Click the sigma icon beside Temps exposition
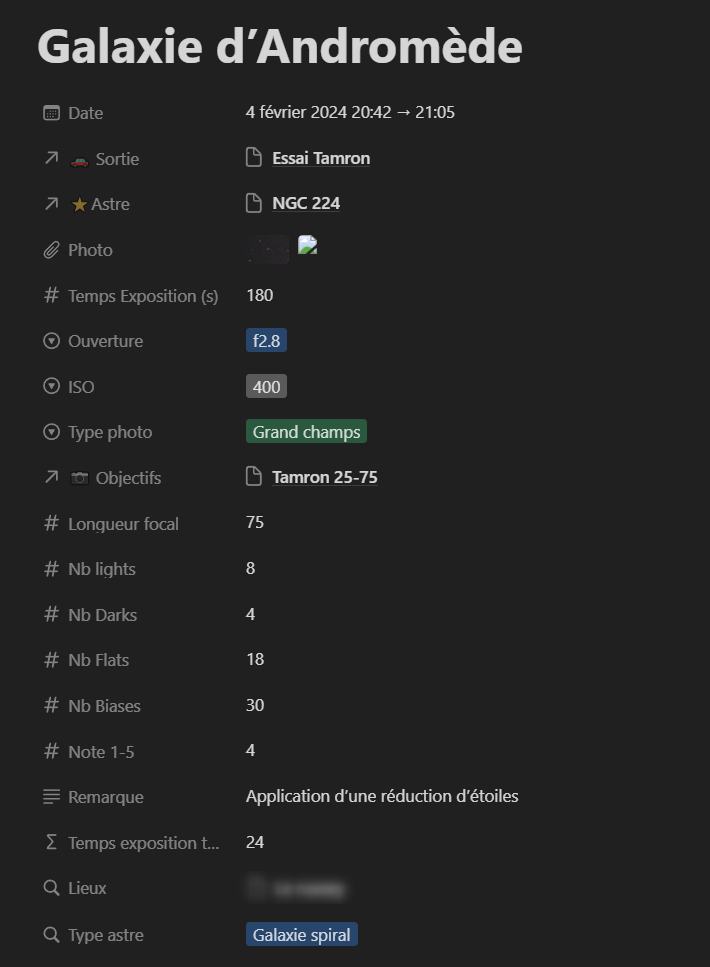 coord(52,842)
